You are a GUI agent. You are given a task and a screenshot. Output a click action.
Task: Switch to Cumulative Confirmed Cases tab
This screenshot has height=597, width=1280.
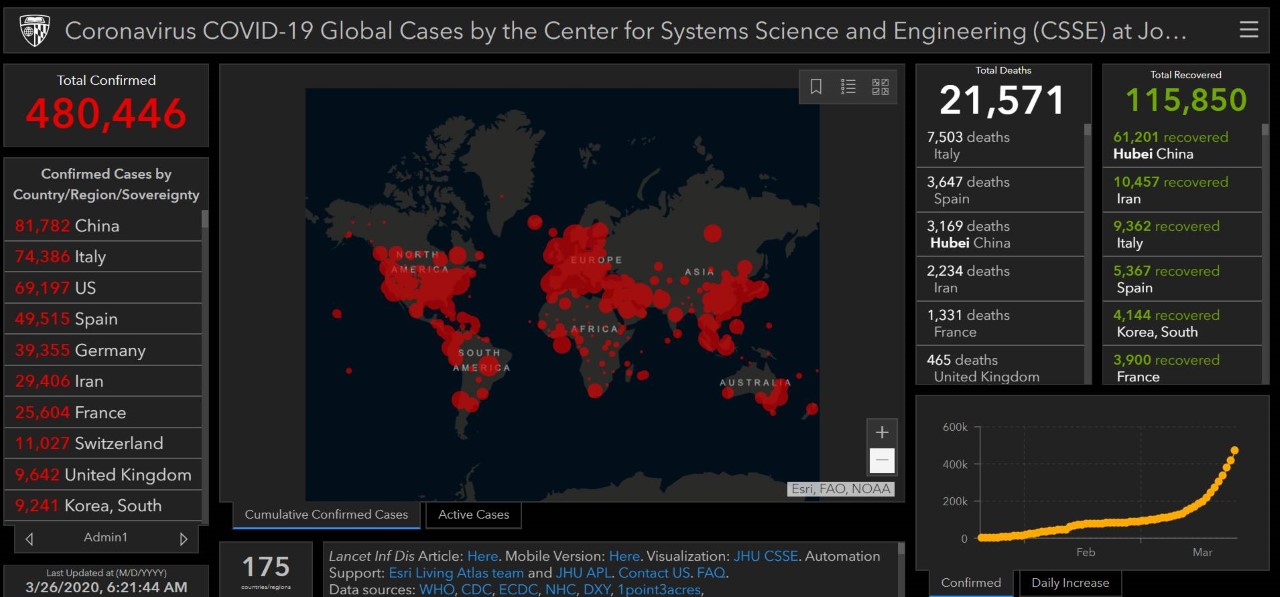tap(326, 515)
